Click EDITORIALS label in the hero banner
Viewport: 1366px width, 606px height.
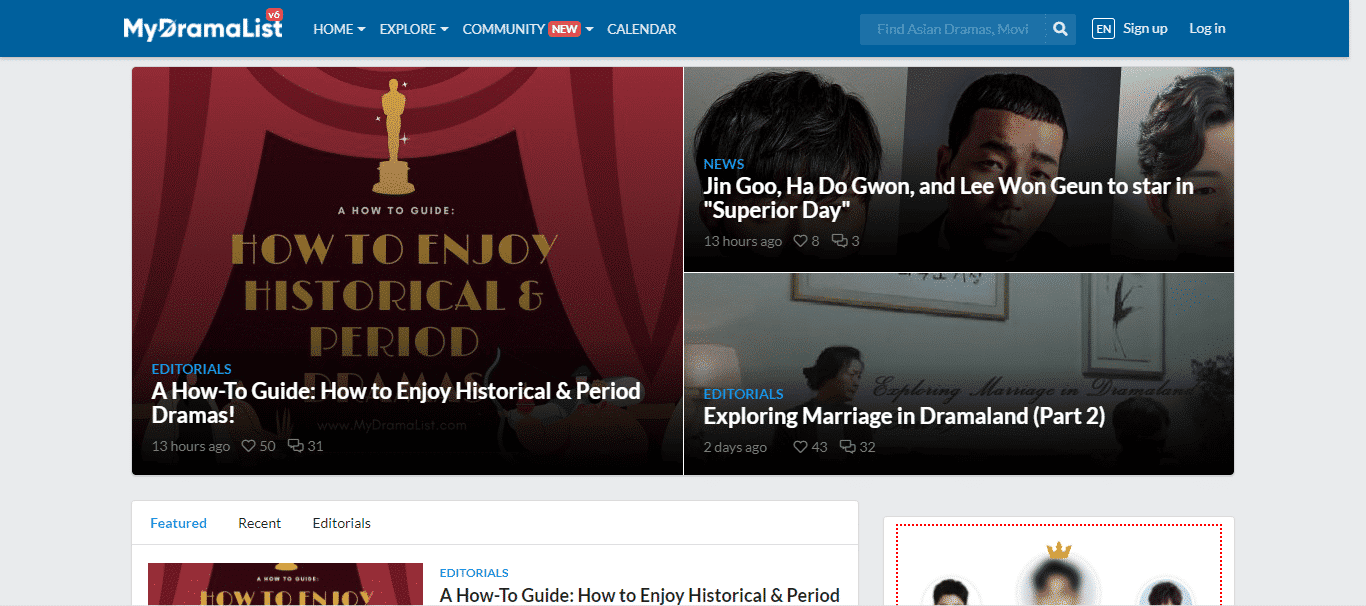click(x=191, y=369)
